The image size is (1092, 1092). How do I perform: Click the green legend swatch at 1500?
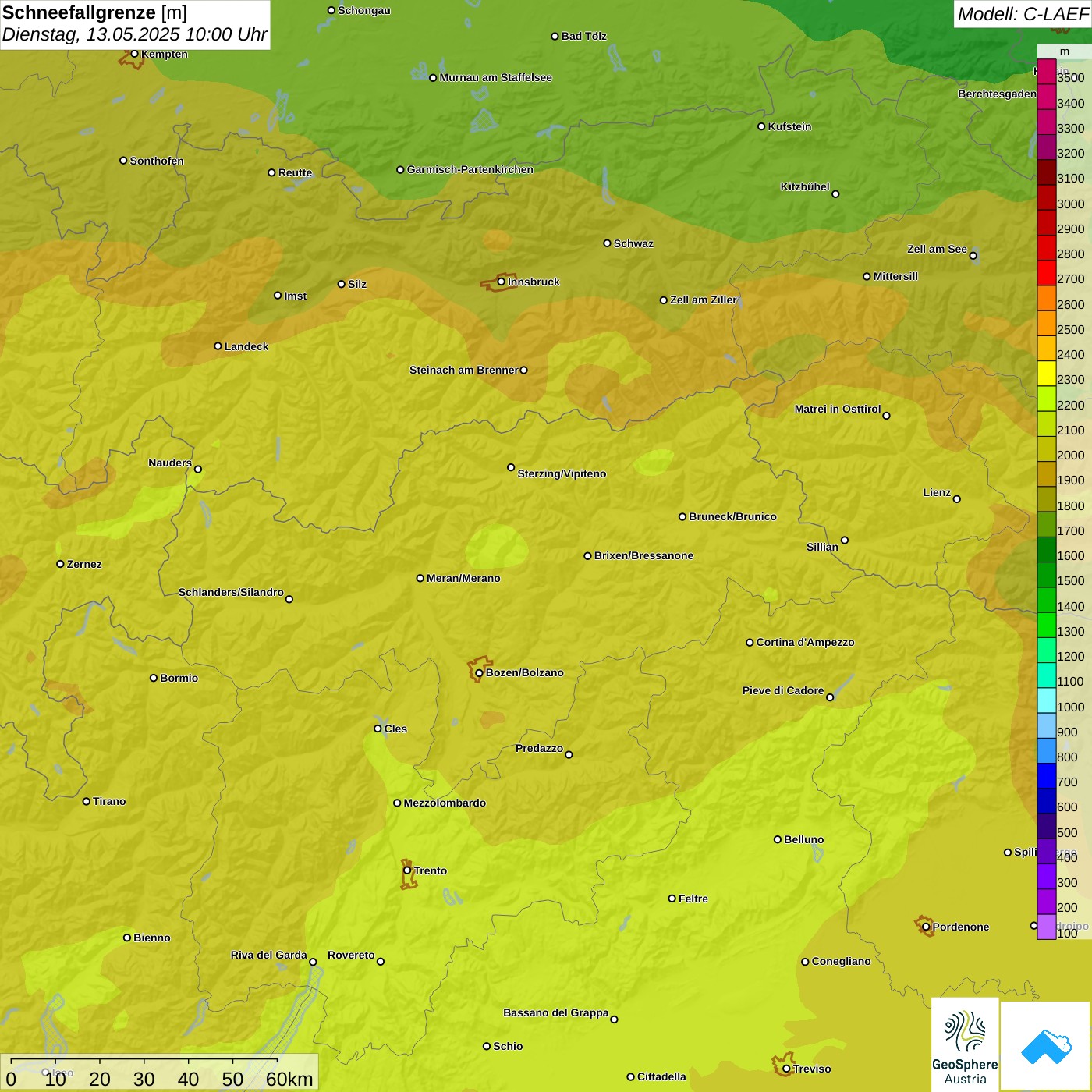point(1046,575)
